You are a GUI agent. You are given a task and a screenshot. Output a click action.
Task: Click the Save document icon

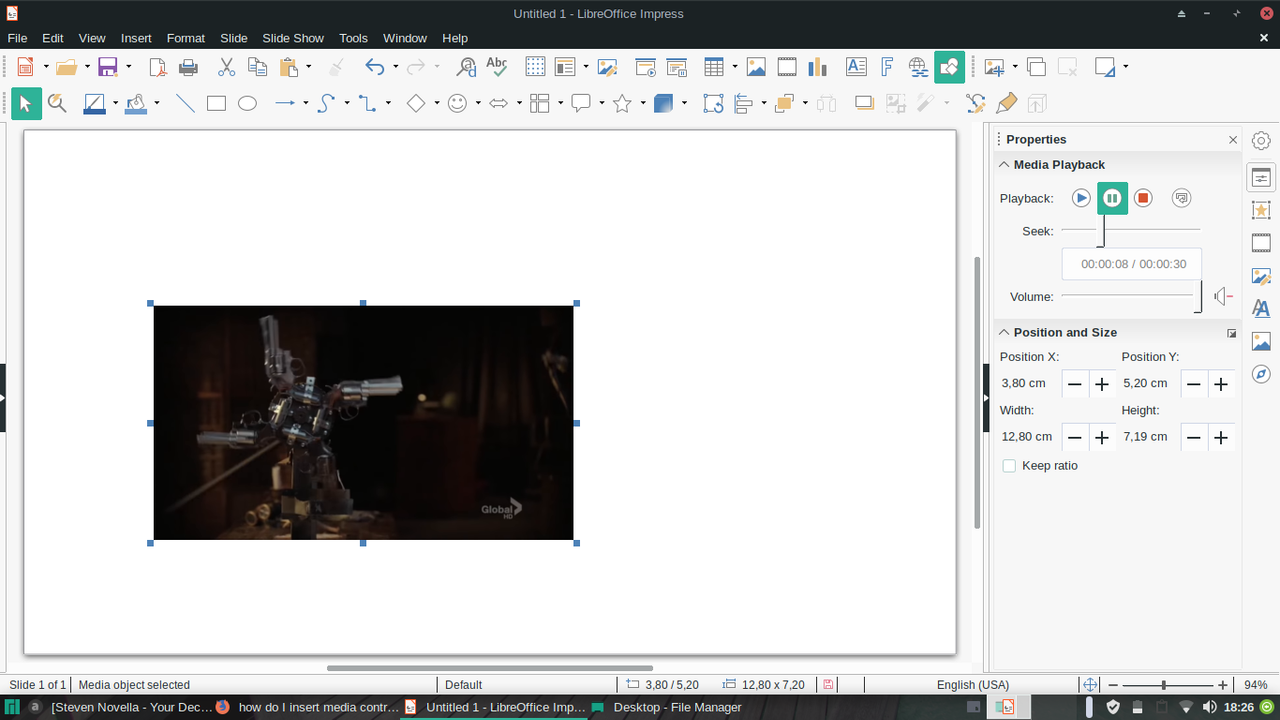107,67
